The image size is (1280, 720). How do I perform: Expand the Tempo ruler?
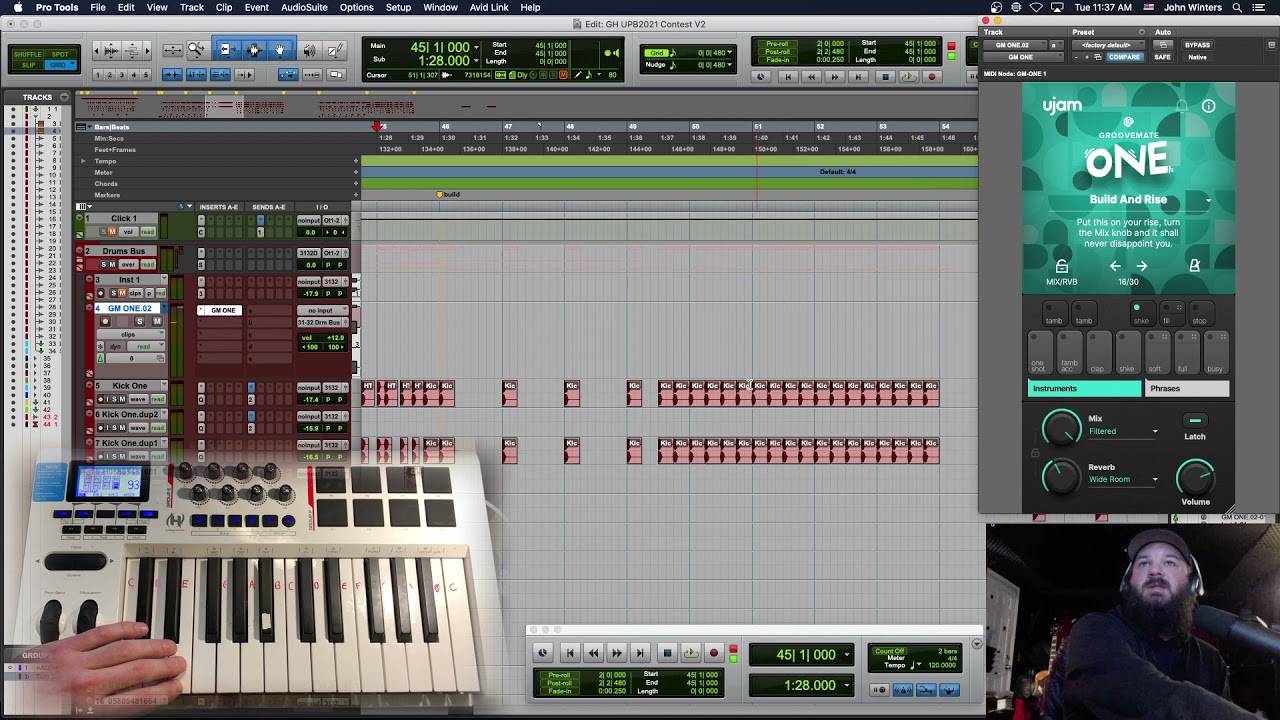coord(84,161)
